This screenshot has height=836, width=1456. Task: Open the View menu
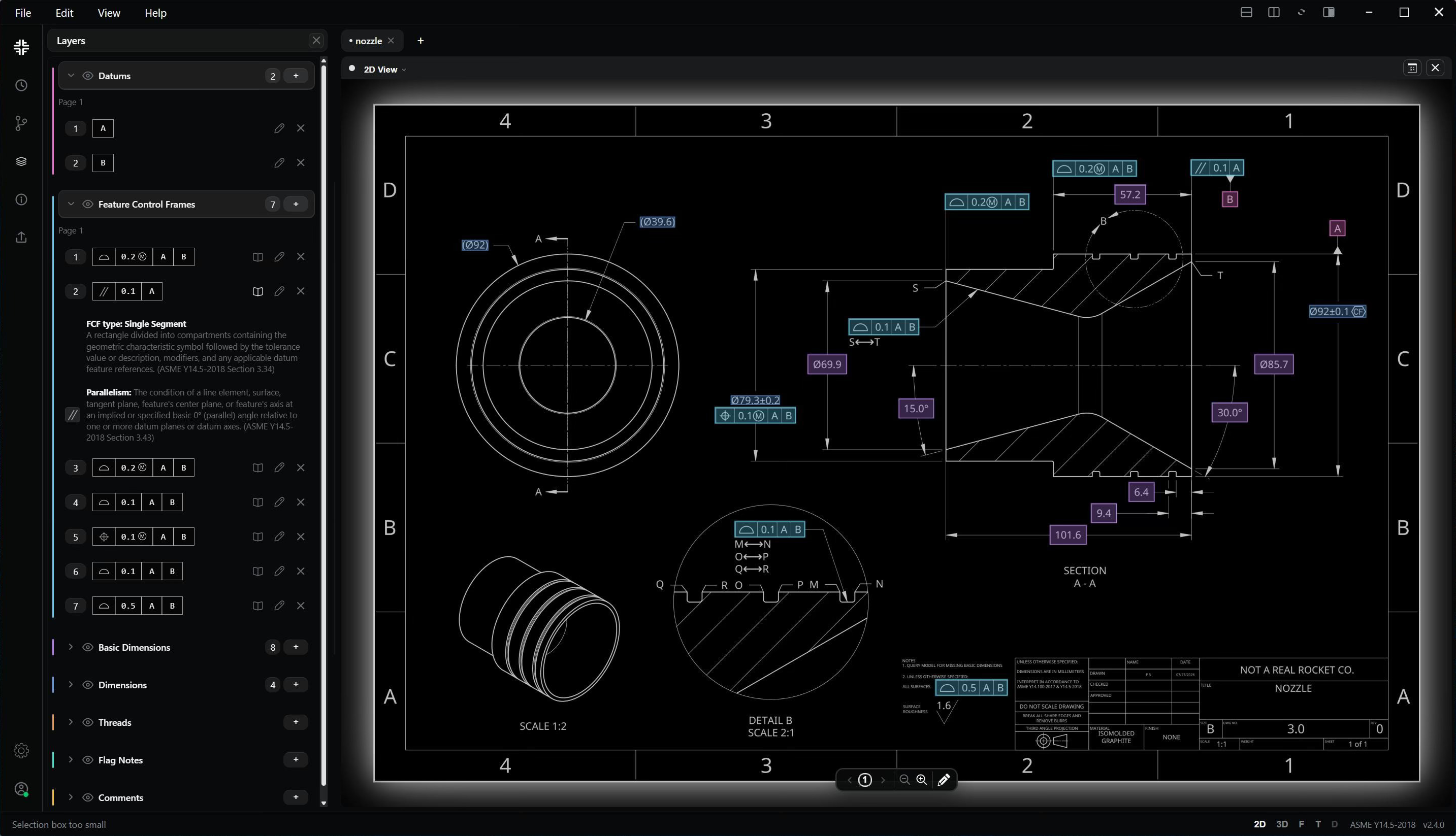[x=109, y=13]
